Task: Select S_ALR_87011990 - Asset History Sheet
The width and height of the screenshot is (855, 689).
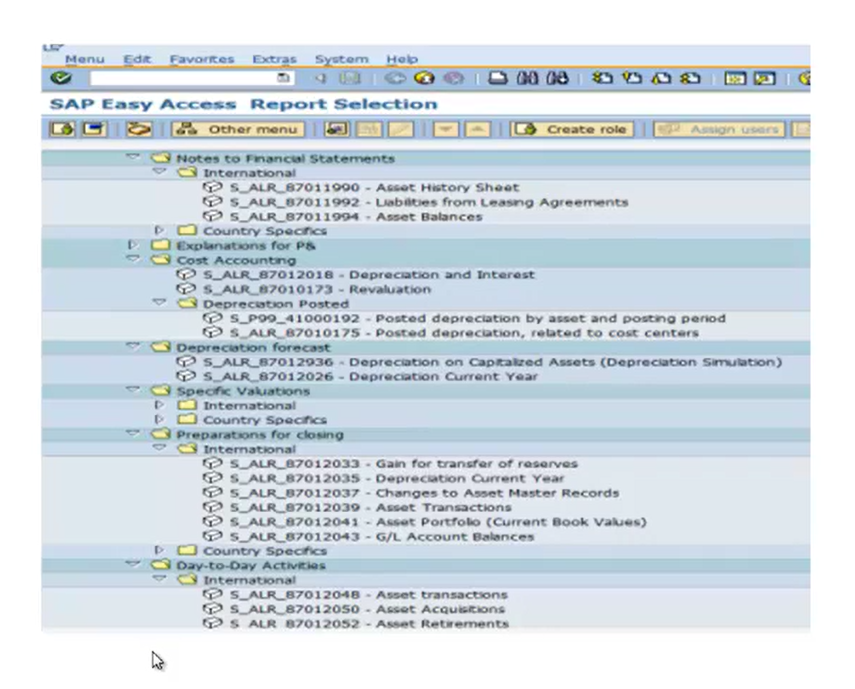Action: pyautogui.click(x=374, y=188)
